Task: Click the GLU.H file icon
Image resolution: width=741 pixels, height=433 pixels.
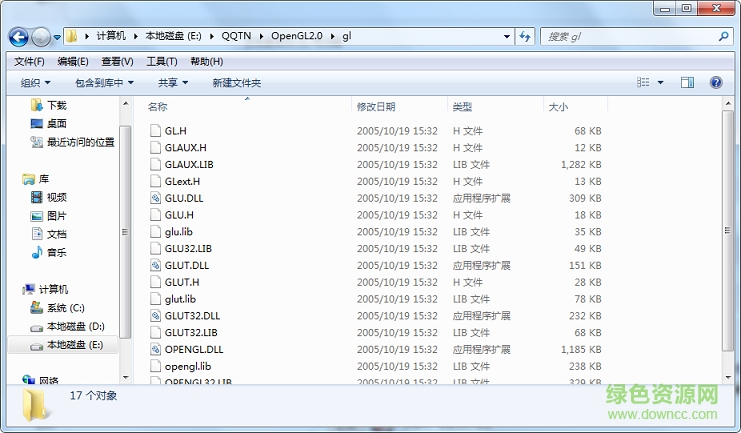Action: click(x=155, y=215)
